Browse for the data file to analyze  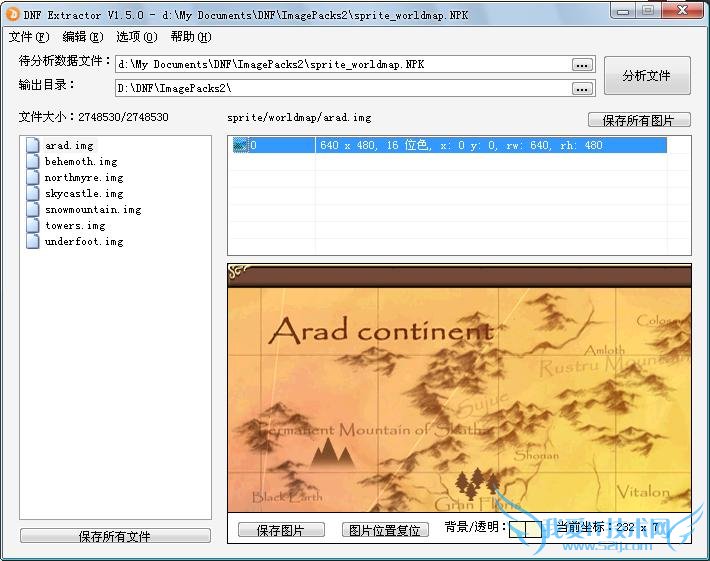582,65
